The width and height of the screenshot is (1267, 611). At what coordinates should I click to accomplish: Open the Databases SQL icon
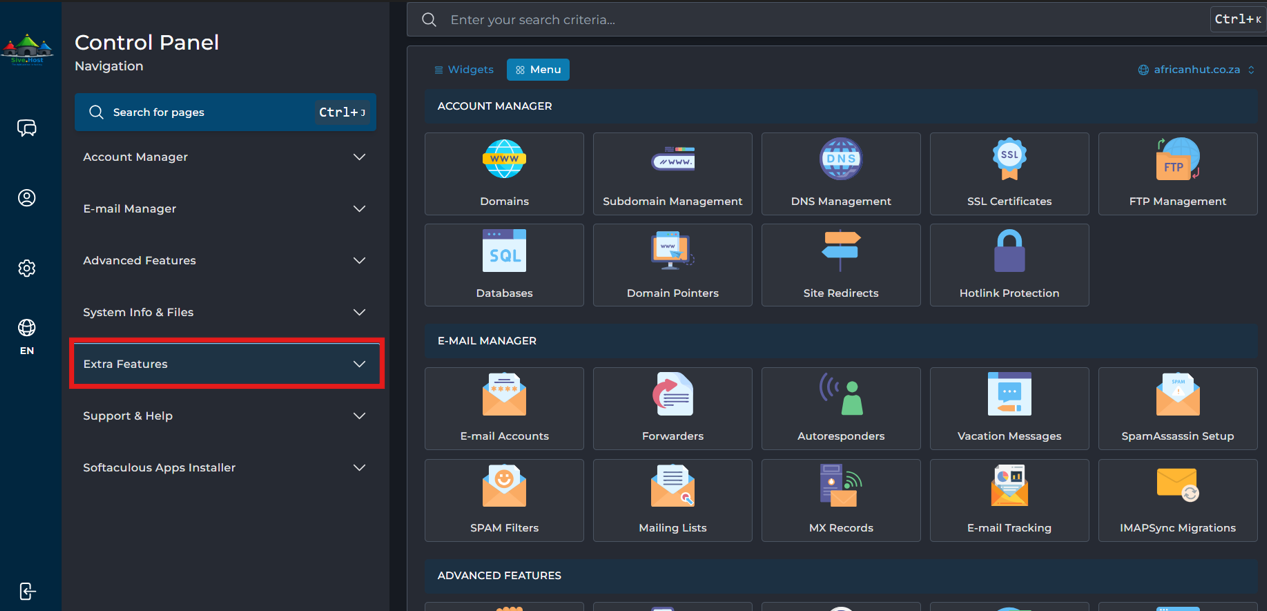click(x=504, y=265)
